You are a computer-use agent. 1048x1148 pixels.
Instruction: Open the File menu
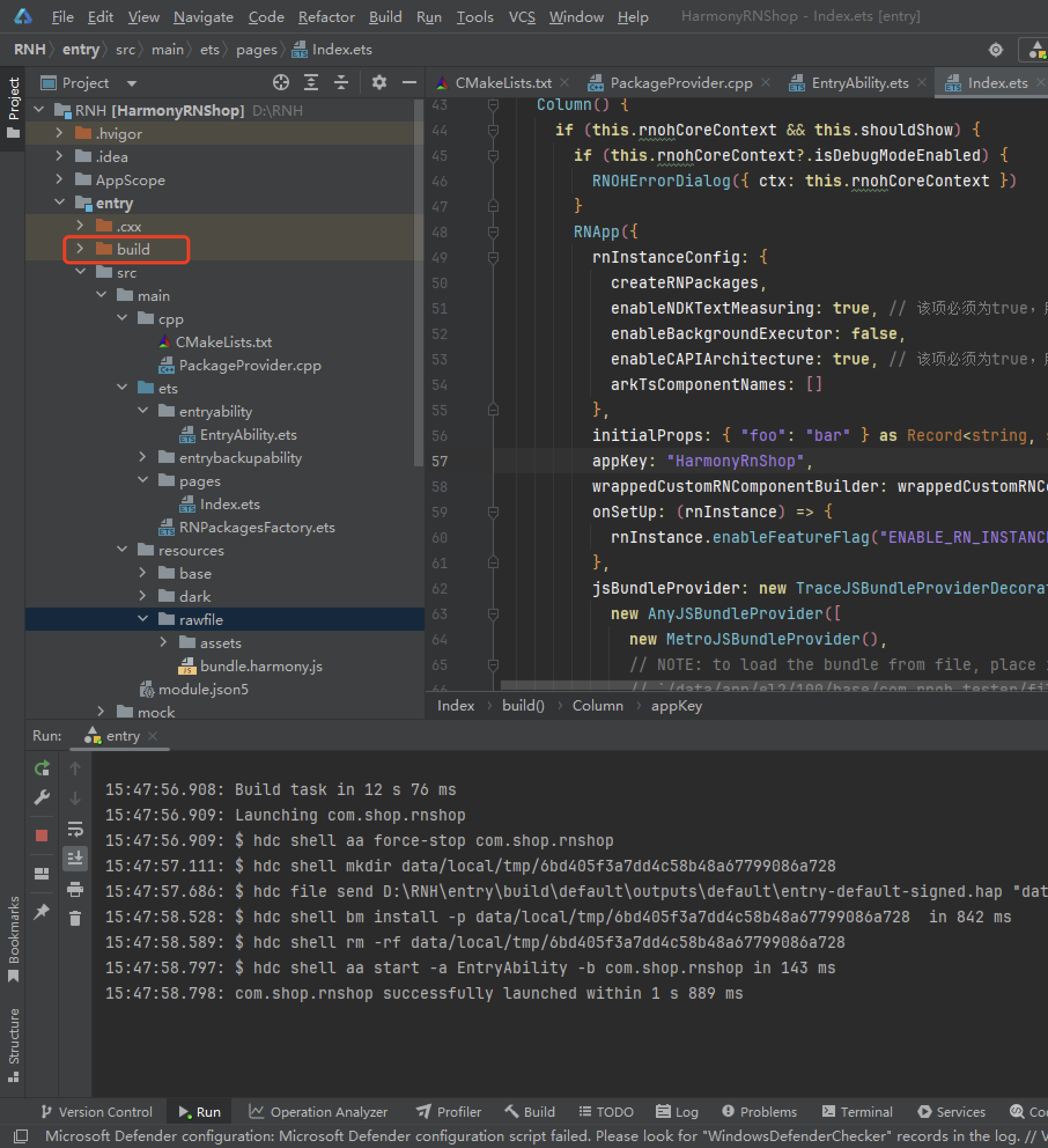(x=62, y=17)
